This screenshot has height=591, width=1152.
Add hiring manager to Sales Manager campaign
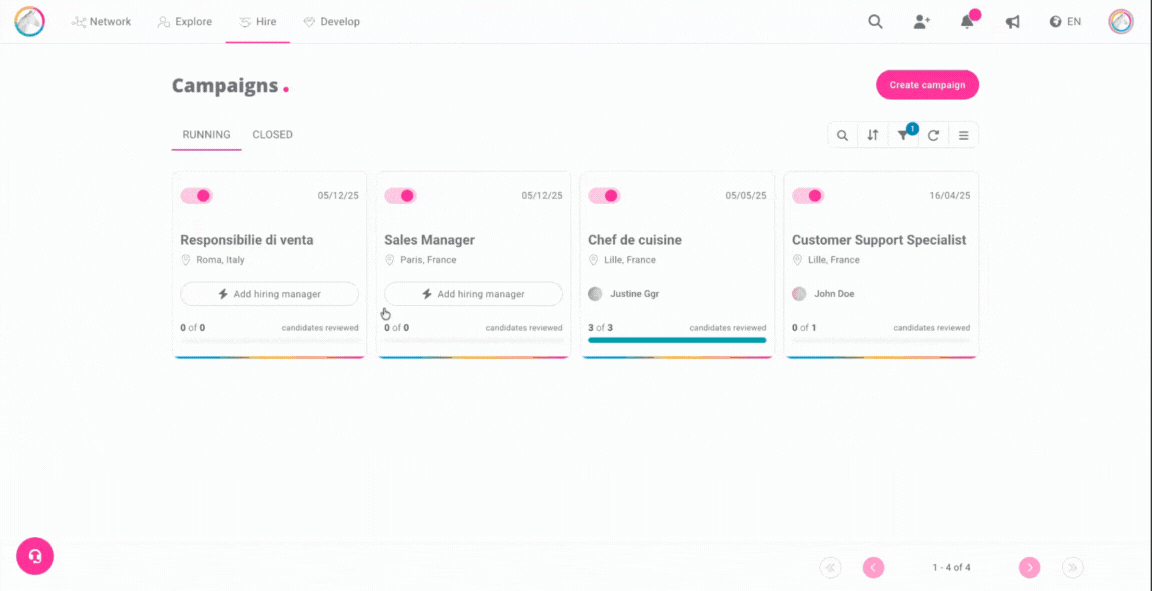(473, 294)
